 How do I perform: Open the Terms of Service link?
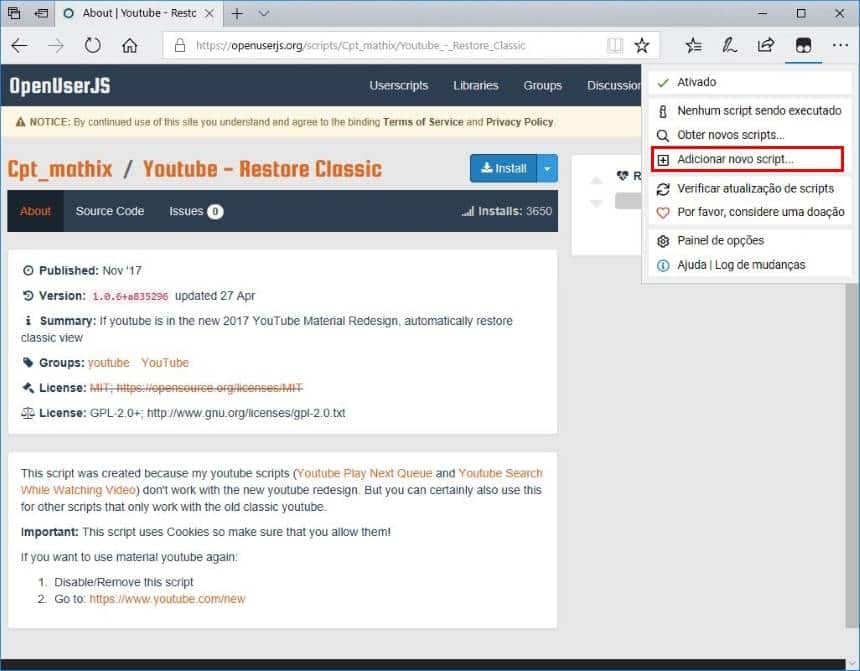pyautogui.click(x=423, y=122)
